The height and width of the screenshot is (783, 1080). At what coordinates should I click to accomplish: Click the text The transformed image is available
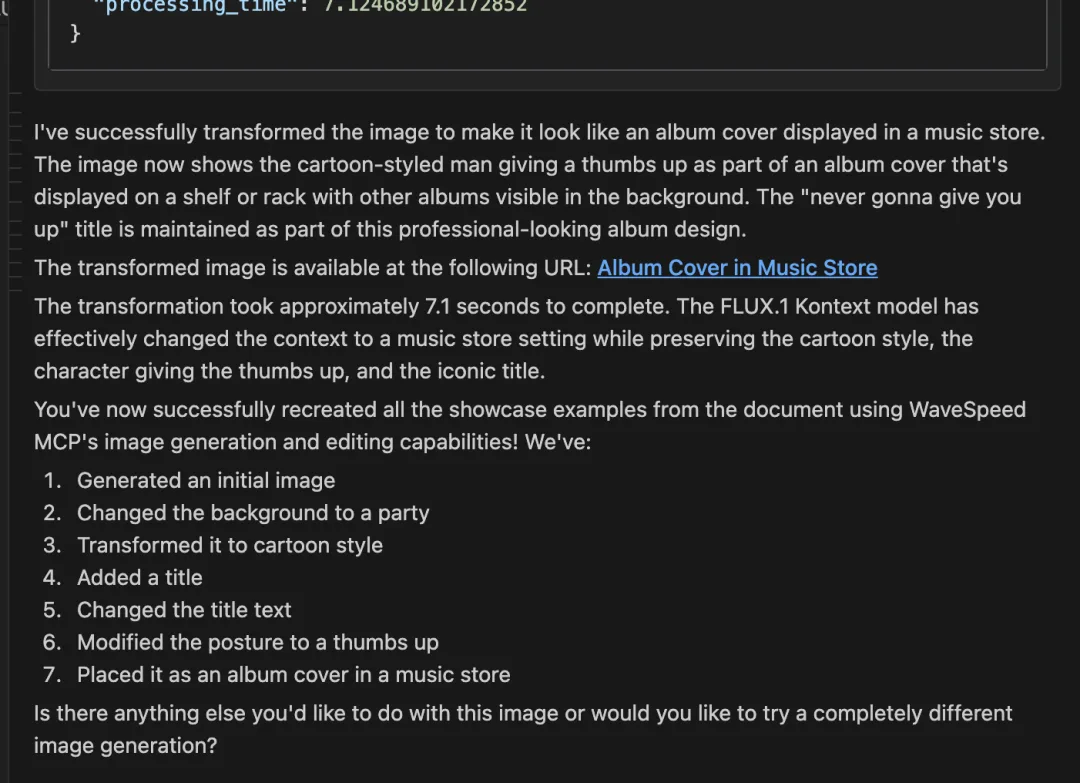[313, 268]
